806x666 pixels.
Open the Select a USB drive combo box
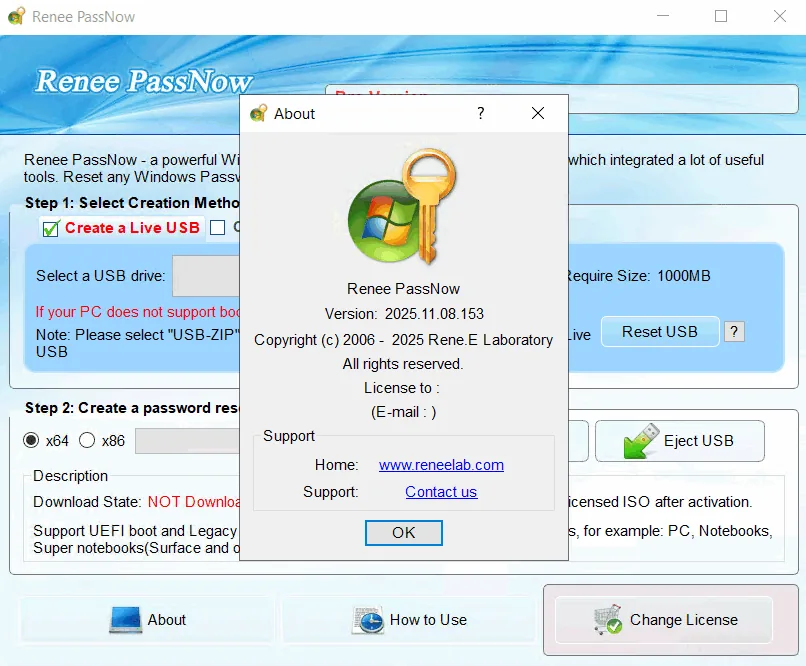point(206,276)
